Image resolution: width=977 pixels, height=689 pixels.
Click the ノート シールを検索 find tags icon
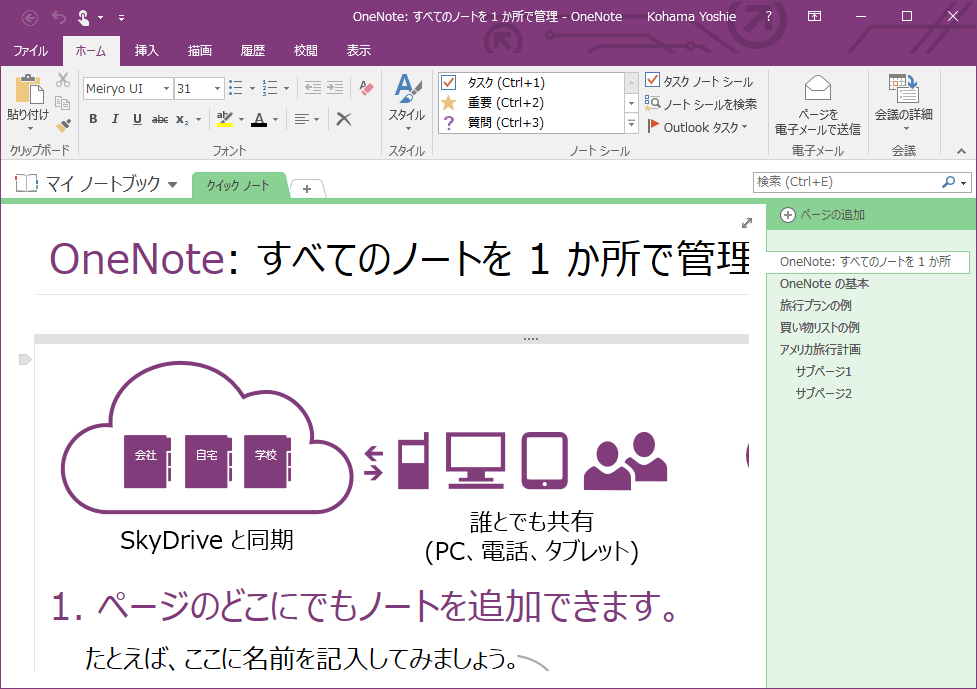[653, 104]
